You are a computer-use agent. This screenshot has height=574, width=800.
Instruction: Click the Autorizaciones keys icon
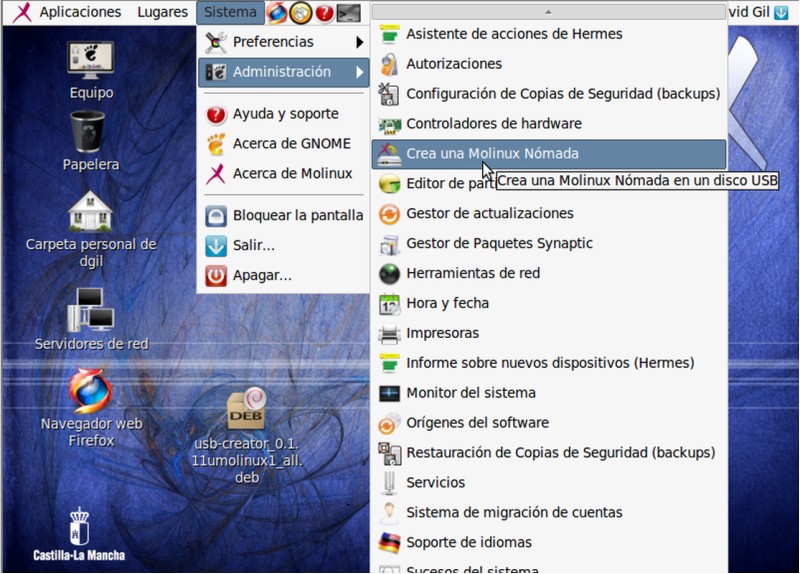389,64
